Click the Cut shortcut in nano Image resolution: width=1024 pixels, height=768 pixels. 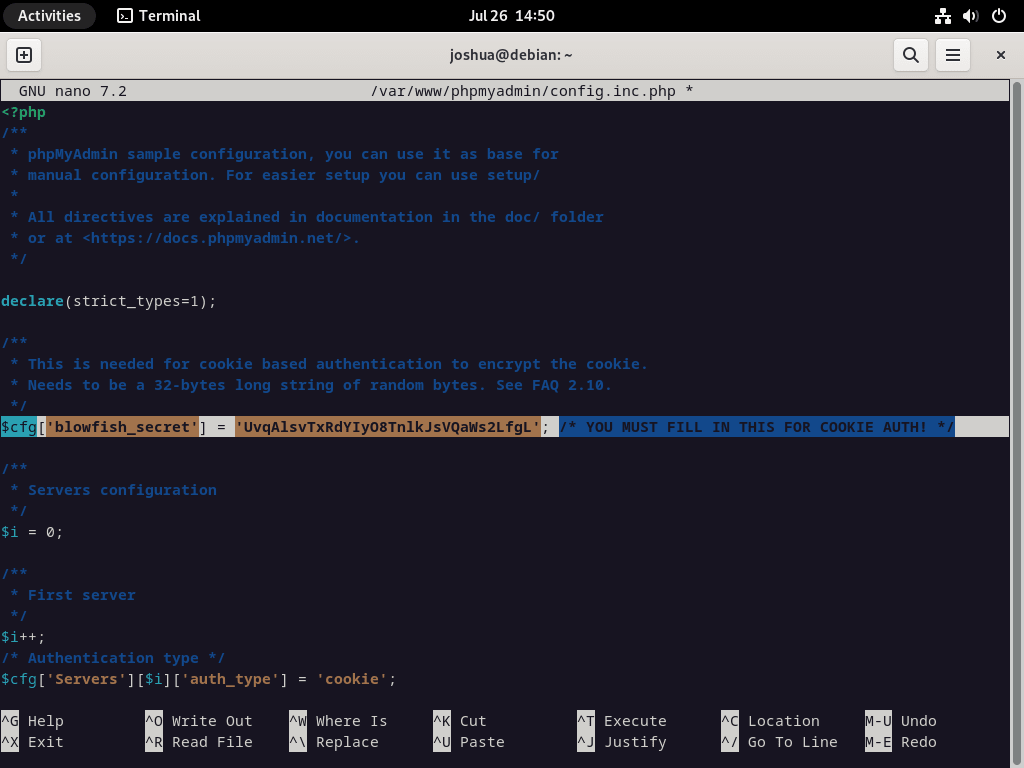click(x=470, y=720)
